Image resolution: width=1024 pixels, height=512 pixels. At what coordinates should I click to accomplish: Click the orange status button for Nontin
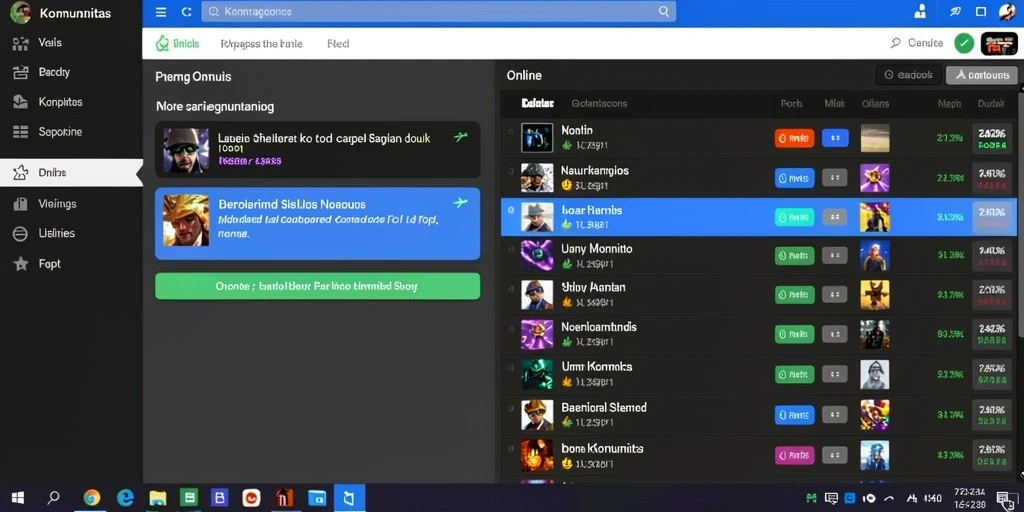click(794, 138)
